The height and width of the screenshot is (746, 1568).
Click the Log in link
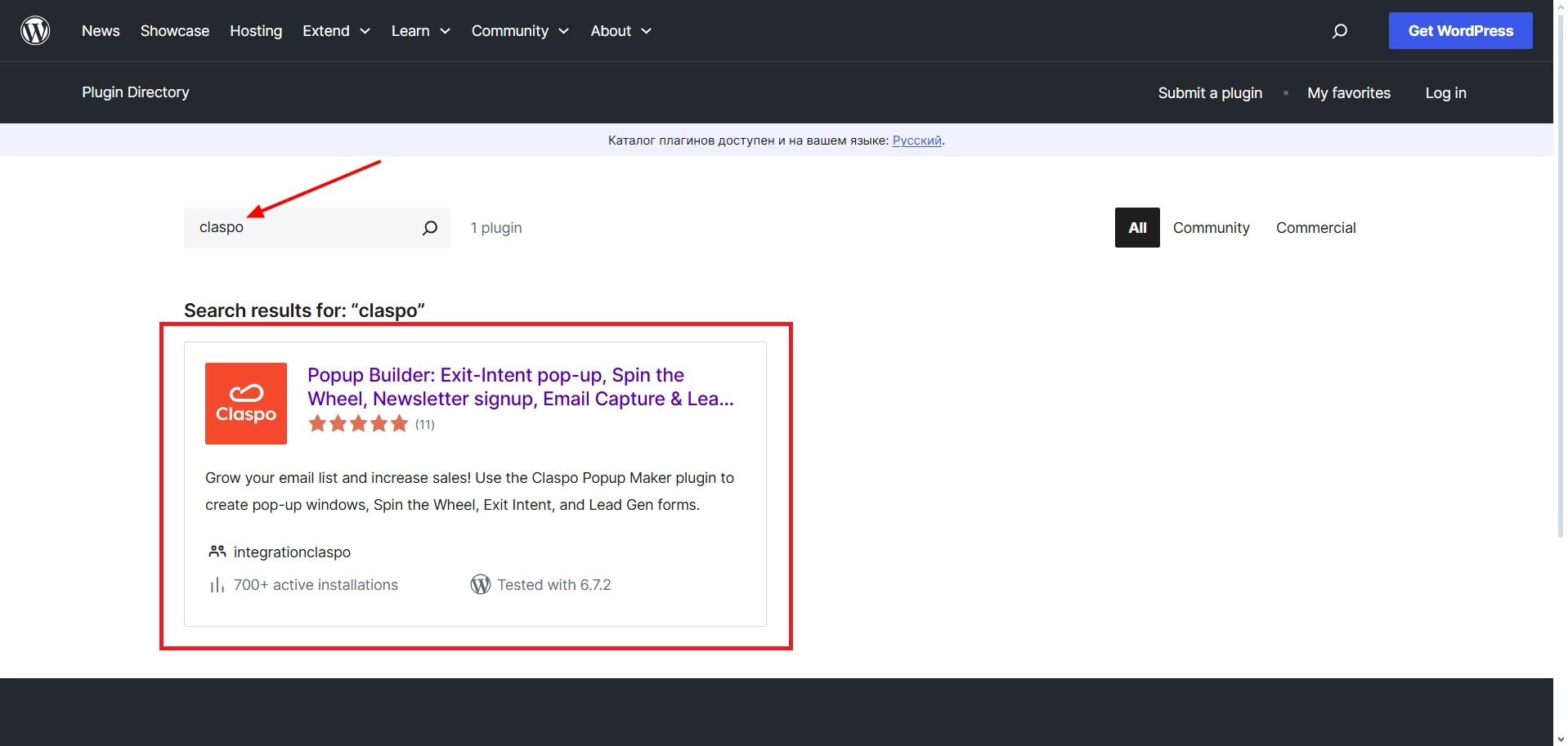(x=1445, y=93)
